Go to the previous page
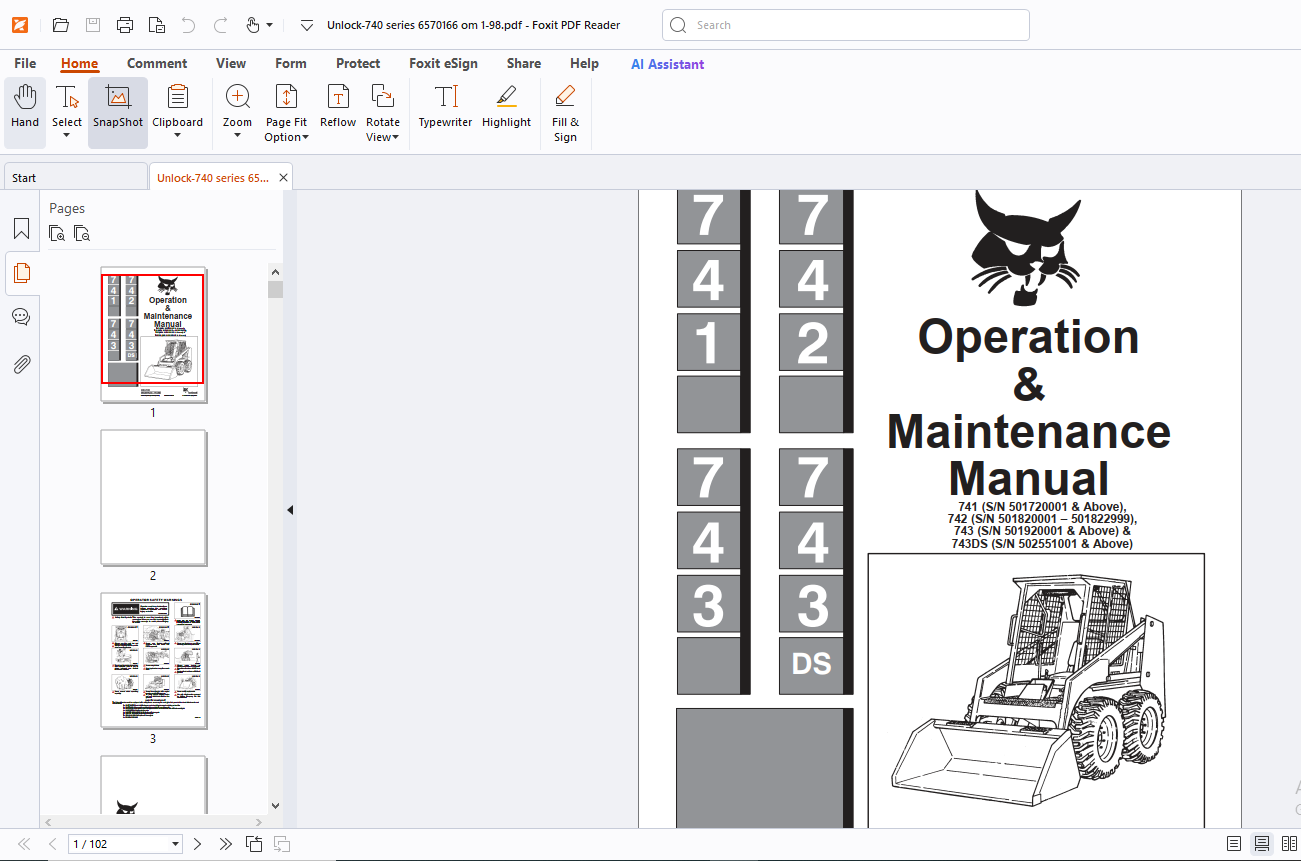This screenshot has width=1301, height=861. pyautogui.click(x=53, y=844)
